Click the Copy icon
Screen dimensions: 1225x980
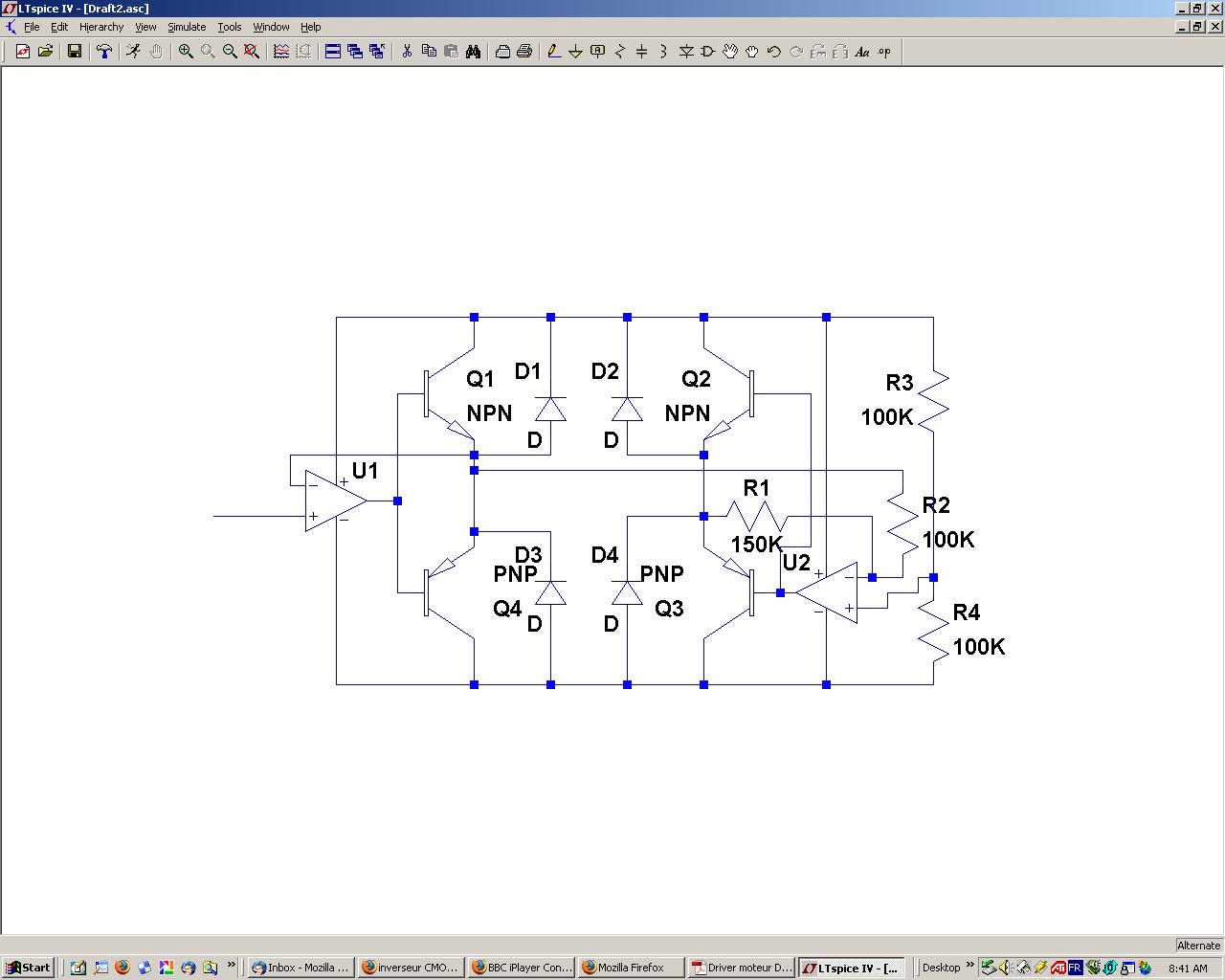click(429, 52)
